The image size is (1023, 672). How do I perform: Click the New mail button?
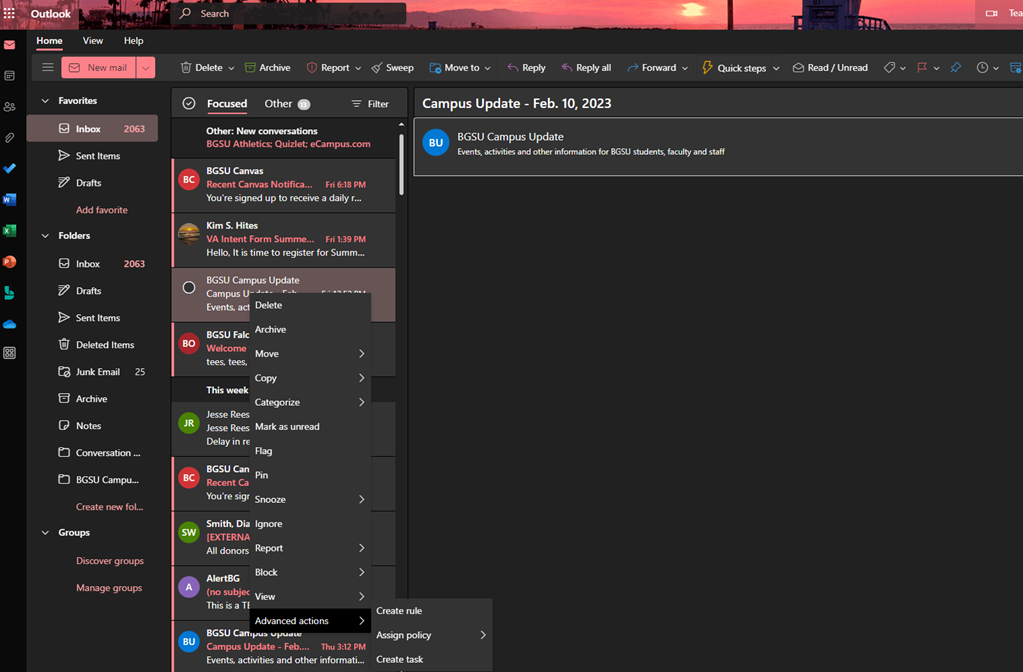[99, 68]
